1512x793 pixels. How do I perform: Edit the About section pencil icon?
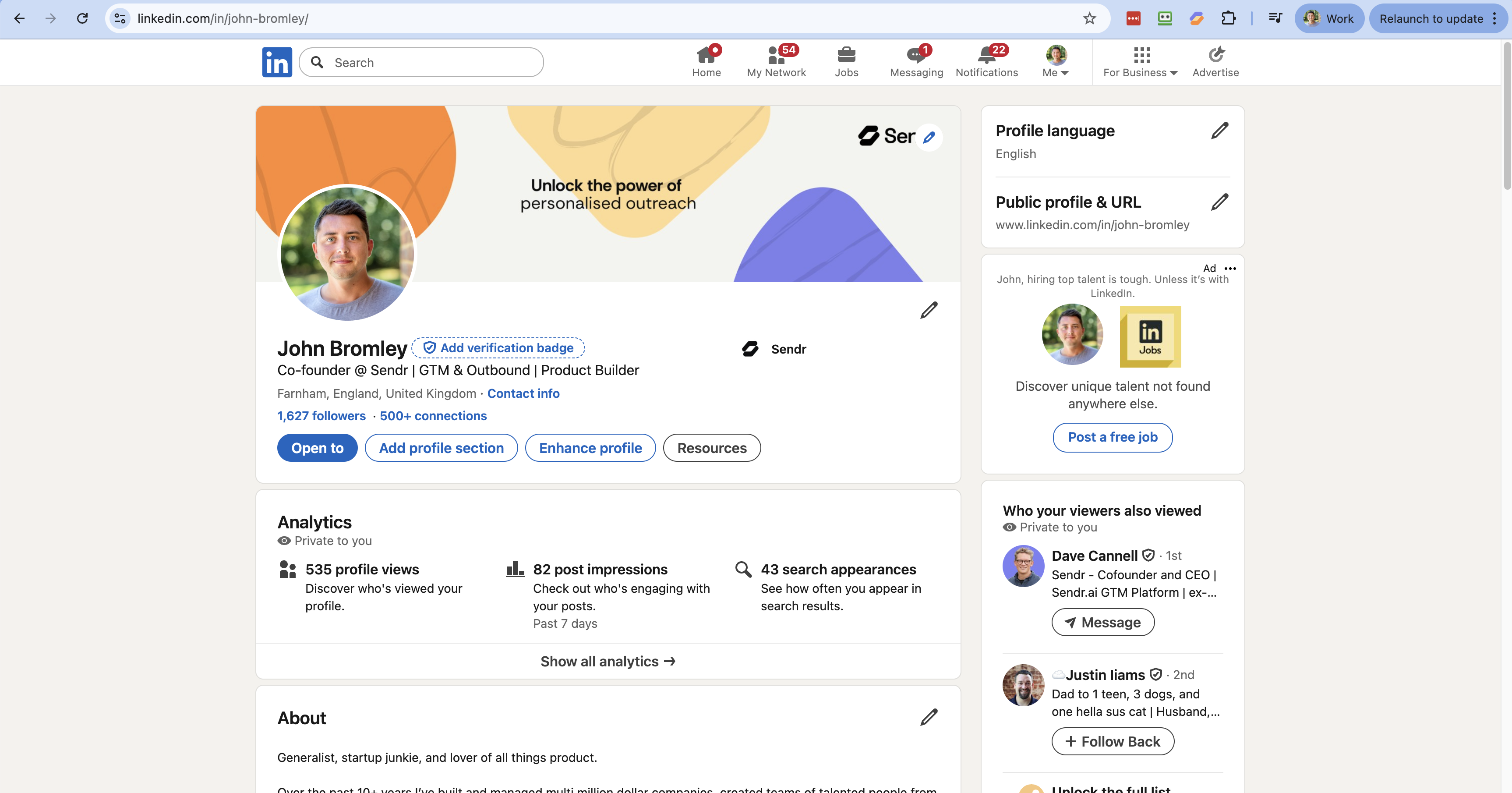(928, 717)
